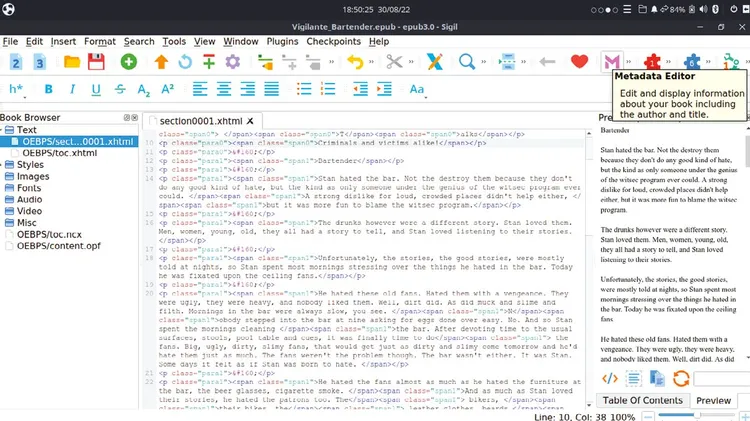The height and width of the screenshot is (421, 750).
Task: Apply superscript formatting
Action: [167, 89]
